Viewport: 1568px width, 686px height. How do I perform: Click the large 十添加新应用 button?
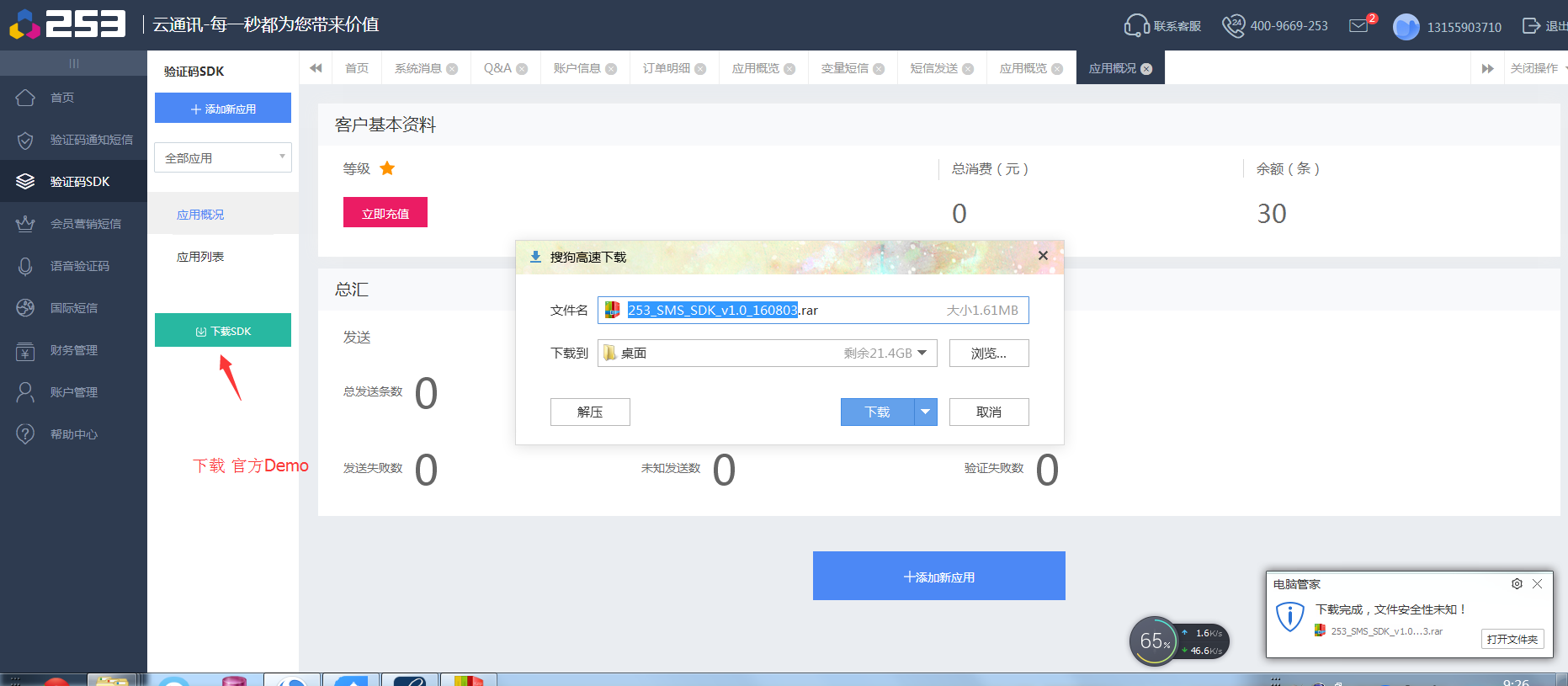(939, 576)
